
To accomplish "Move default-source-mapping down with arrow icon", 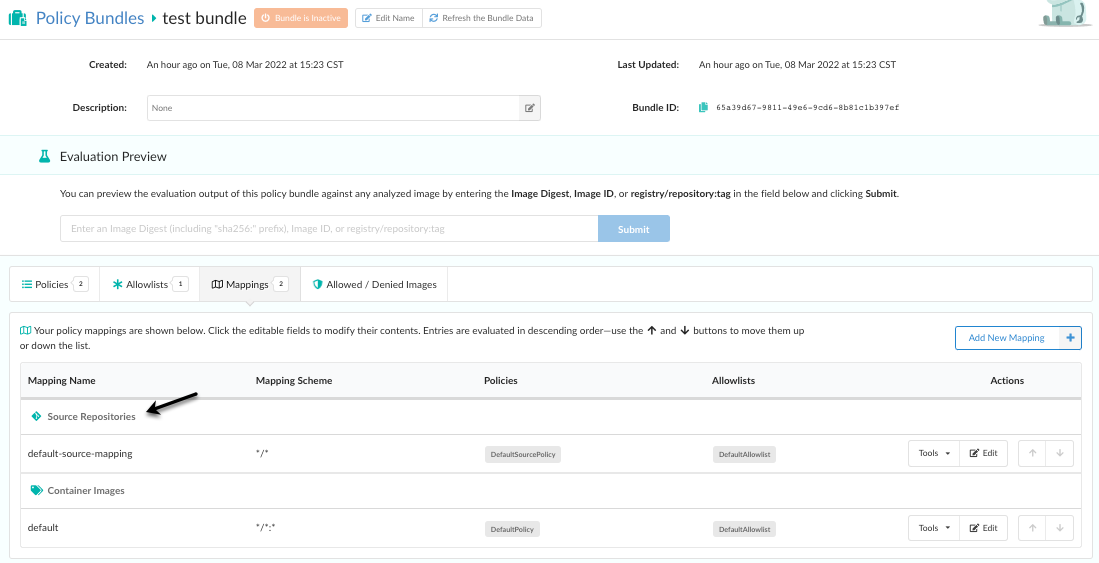I will (1060, 453).
